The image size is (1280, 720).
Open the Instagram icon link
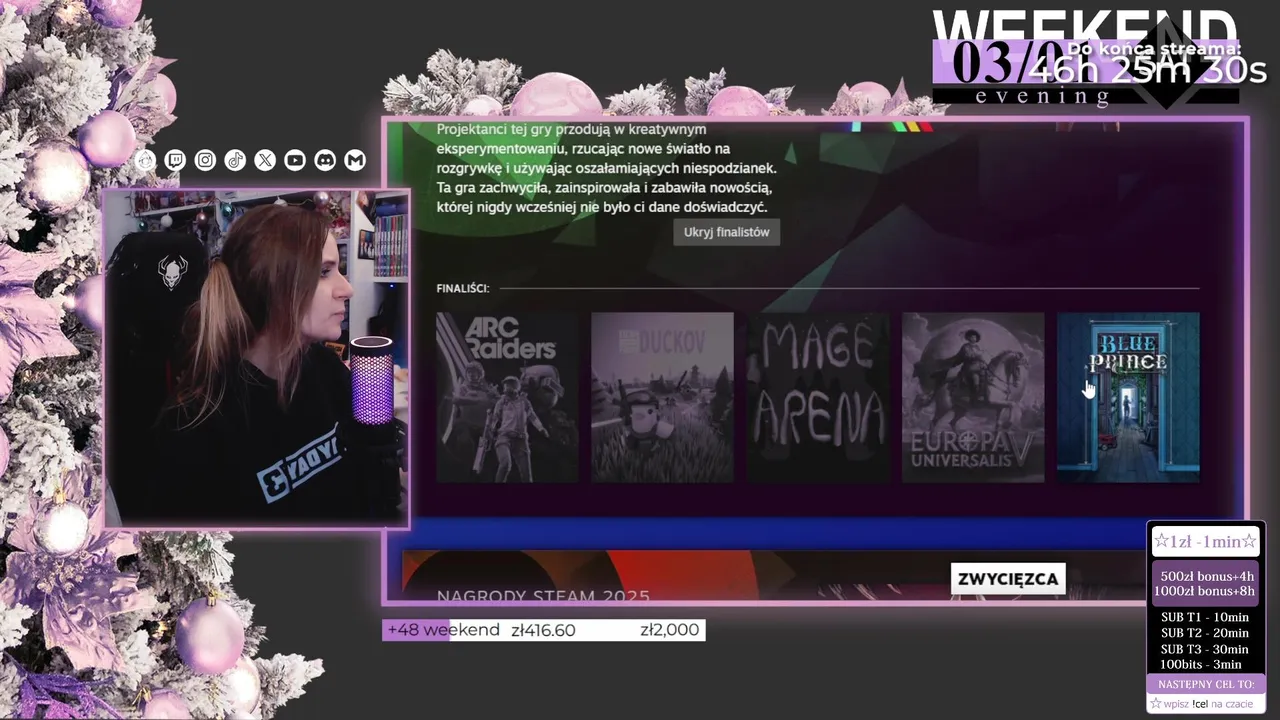coord(205,160)
